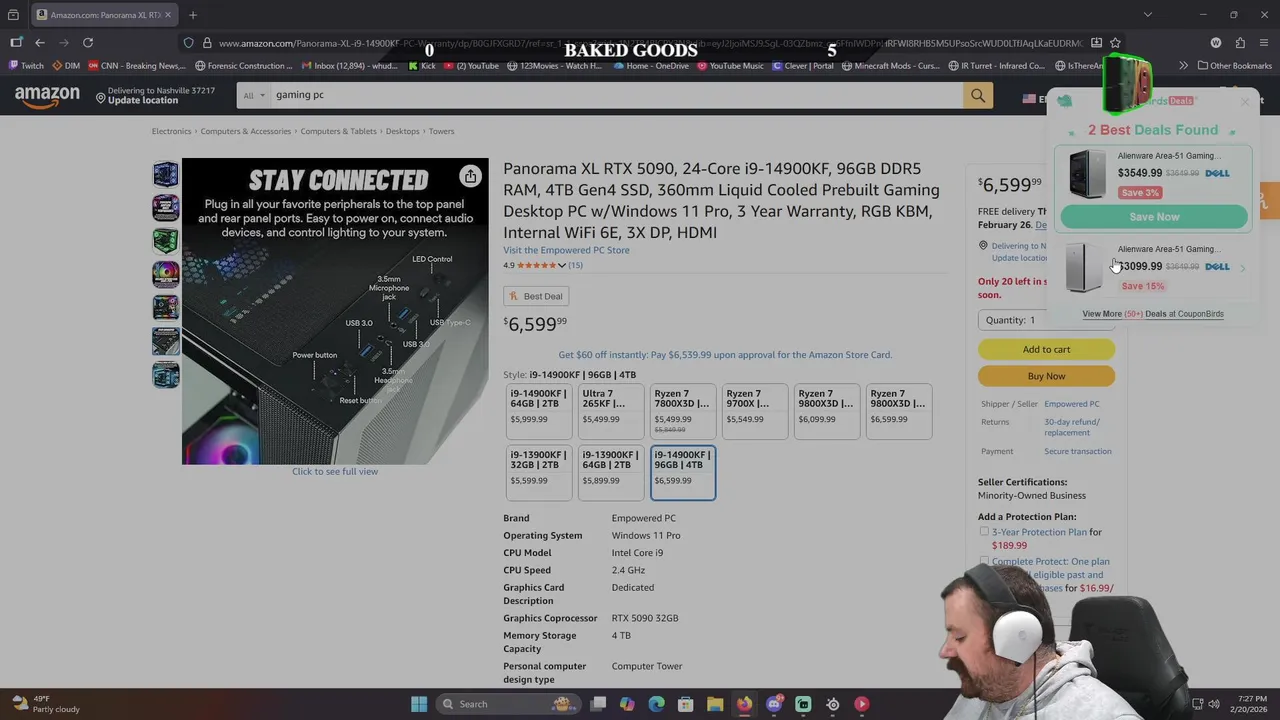
Task: Expand second Alienware deal with arrow
Action: [x=1242, y=268]
